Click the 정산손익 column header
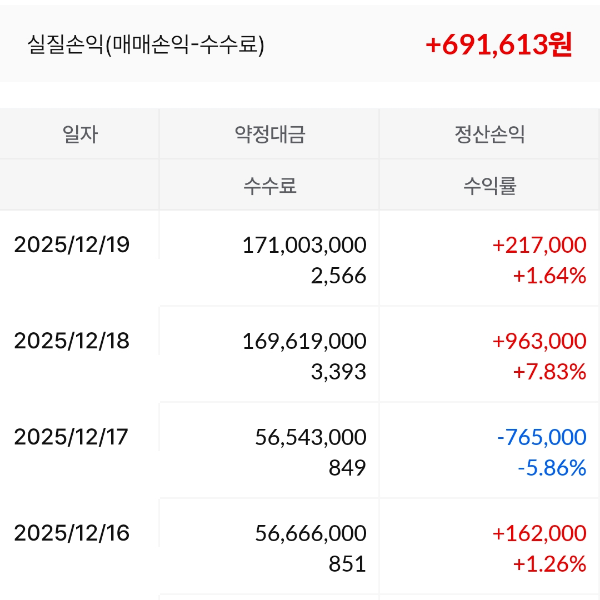 click(x=489, y=134)
